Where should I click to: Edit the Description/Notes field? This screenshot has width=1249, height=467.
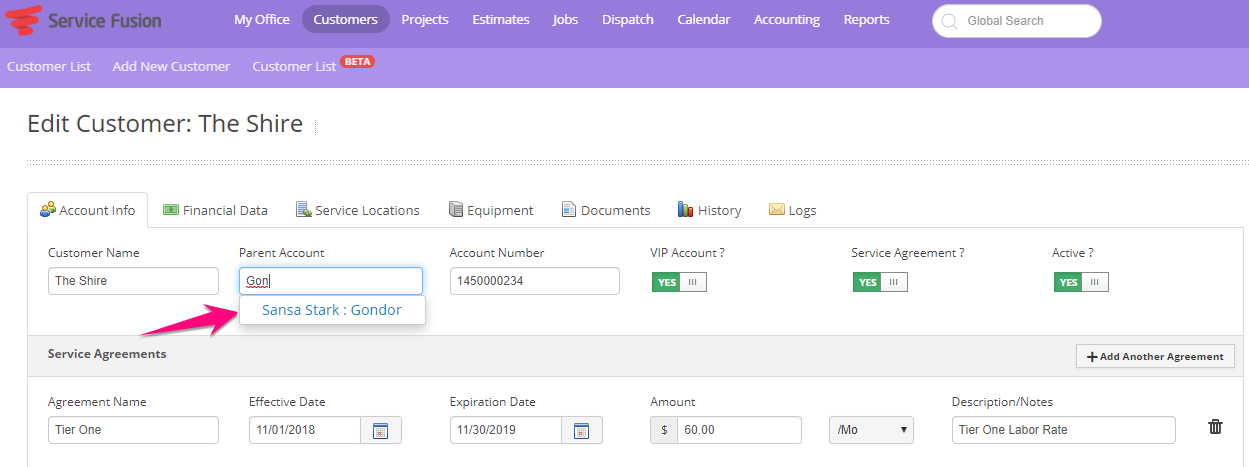pyautogui.click(x=1063, y=430)
